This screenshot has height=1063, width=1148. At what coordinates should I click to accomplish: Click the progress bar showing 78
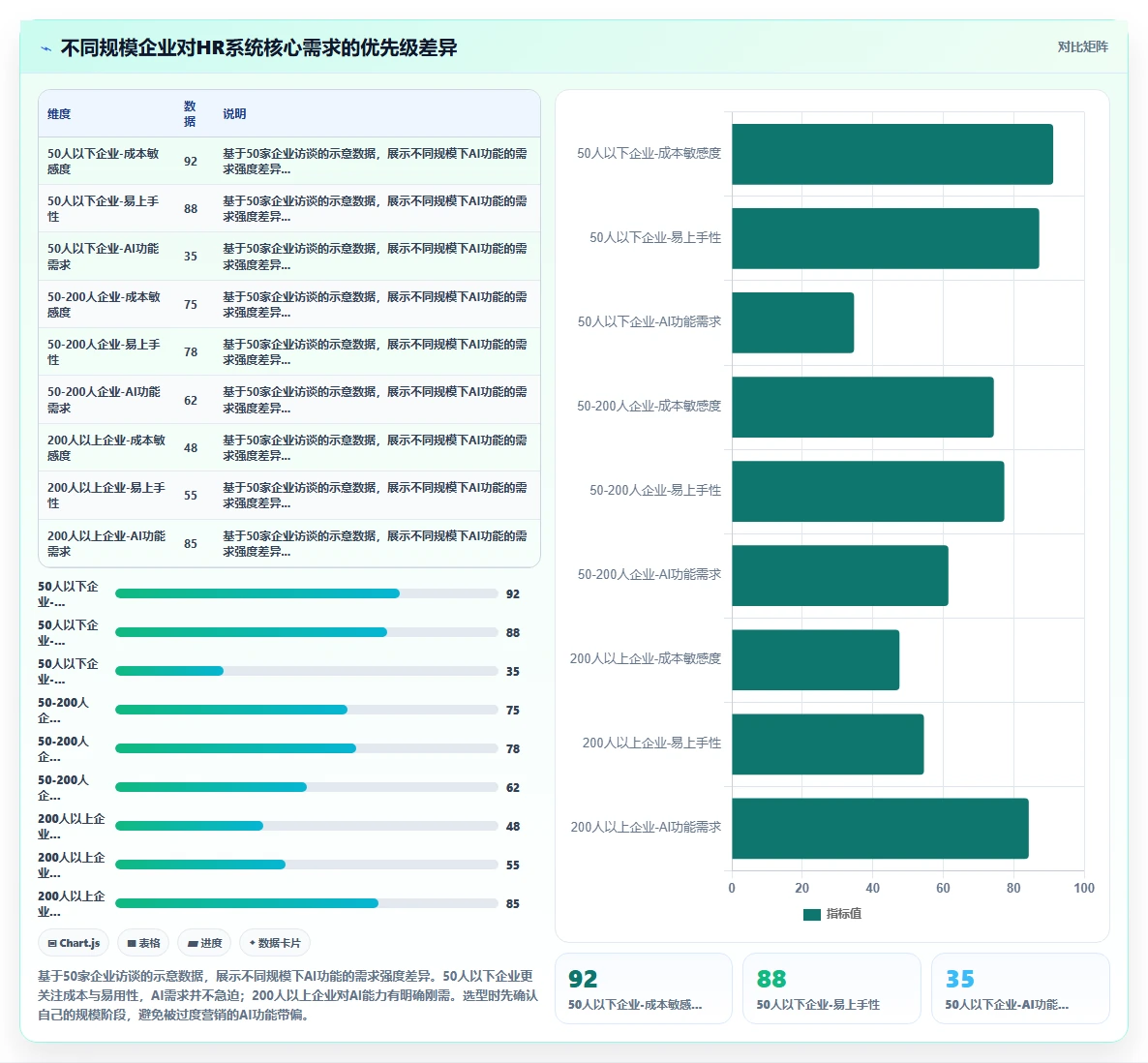(307, 748)
